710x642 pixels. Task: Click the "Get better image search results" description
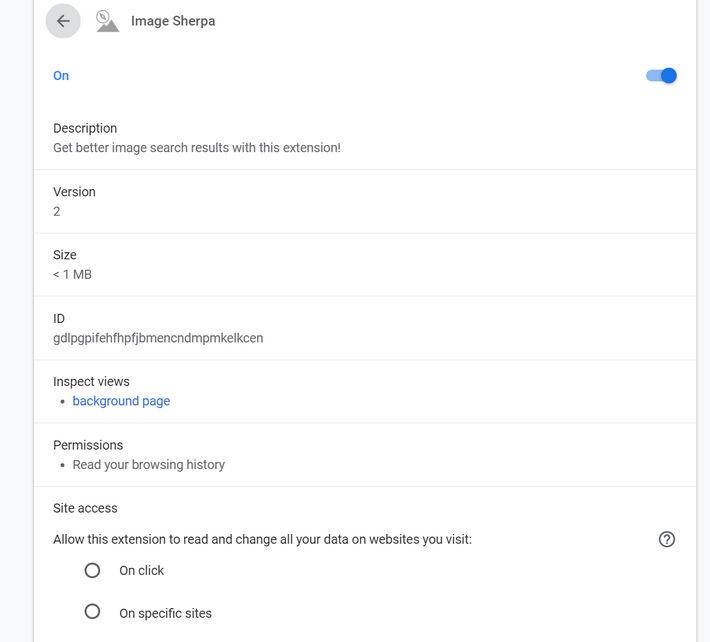[x=197, y=148]
